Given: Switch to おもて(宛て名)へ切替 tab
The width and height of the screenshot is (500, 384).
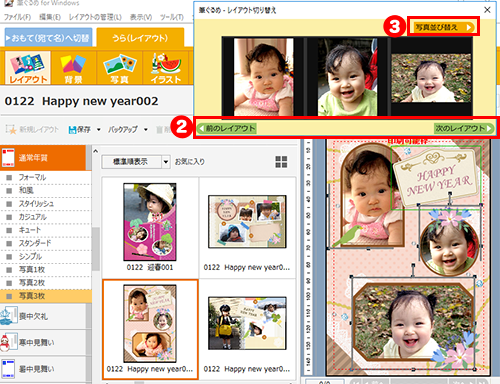Looking at the screenshot, I should (x=48, y=38).
